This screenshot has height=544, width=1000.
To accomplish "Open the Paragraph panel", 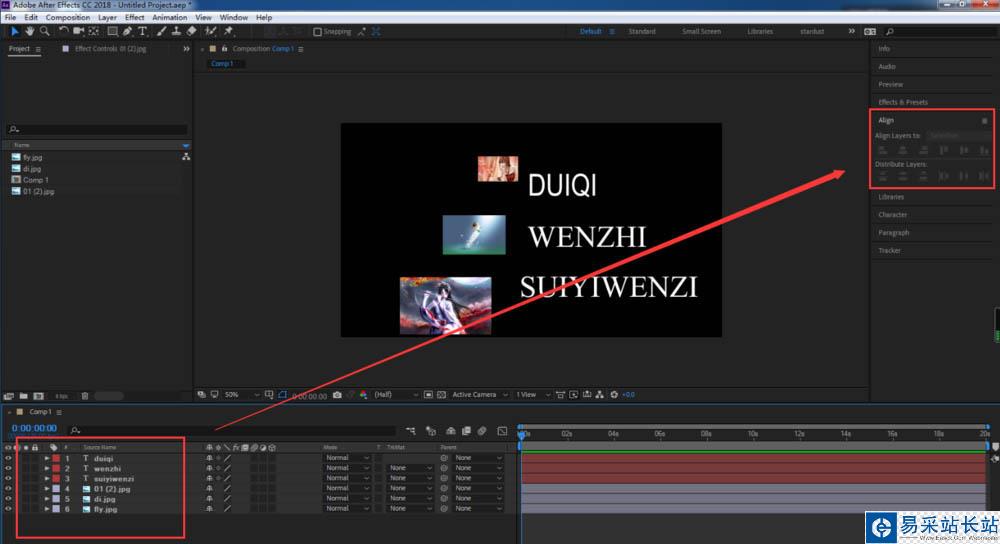I will pos(893,233).
